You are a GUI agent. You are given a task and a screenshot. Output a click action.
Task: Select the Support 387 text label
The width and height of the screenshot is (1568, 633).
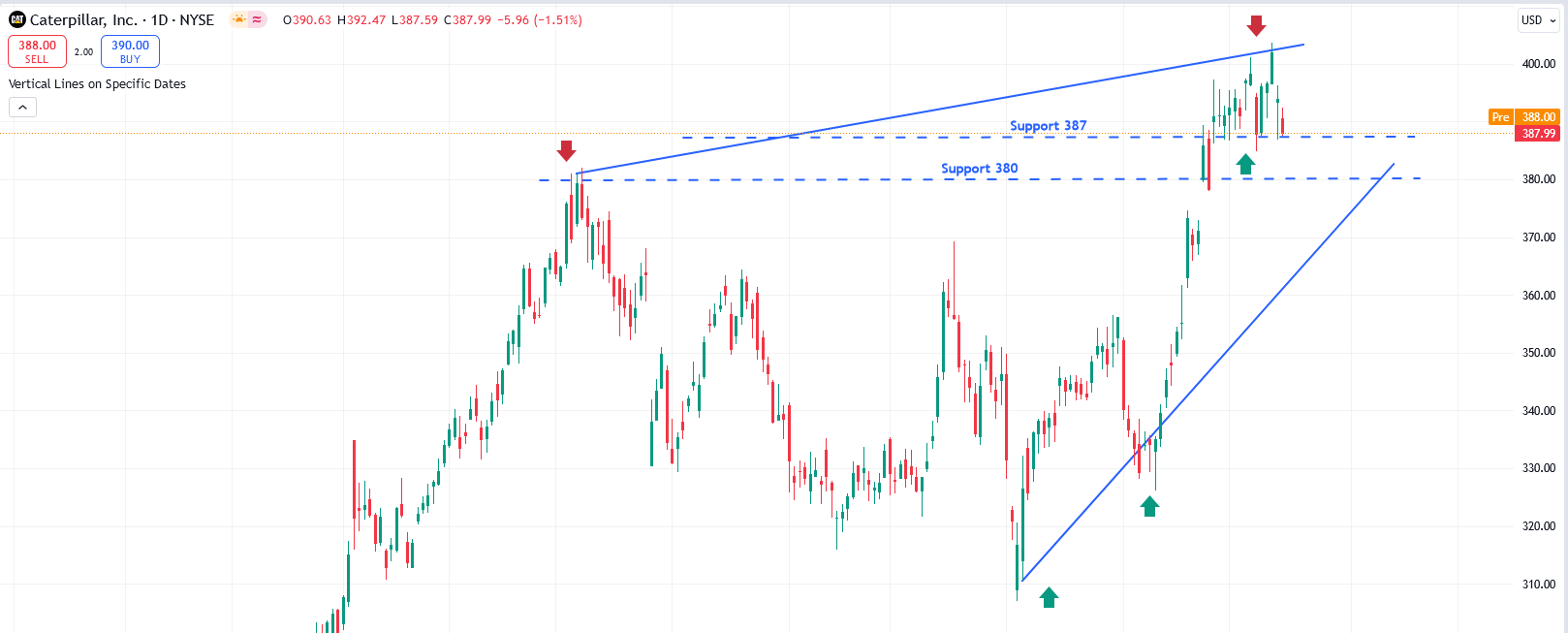coord(1049,126)
